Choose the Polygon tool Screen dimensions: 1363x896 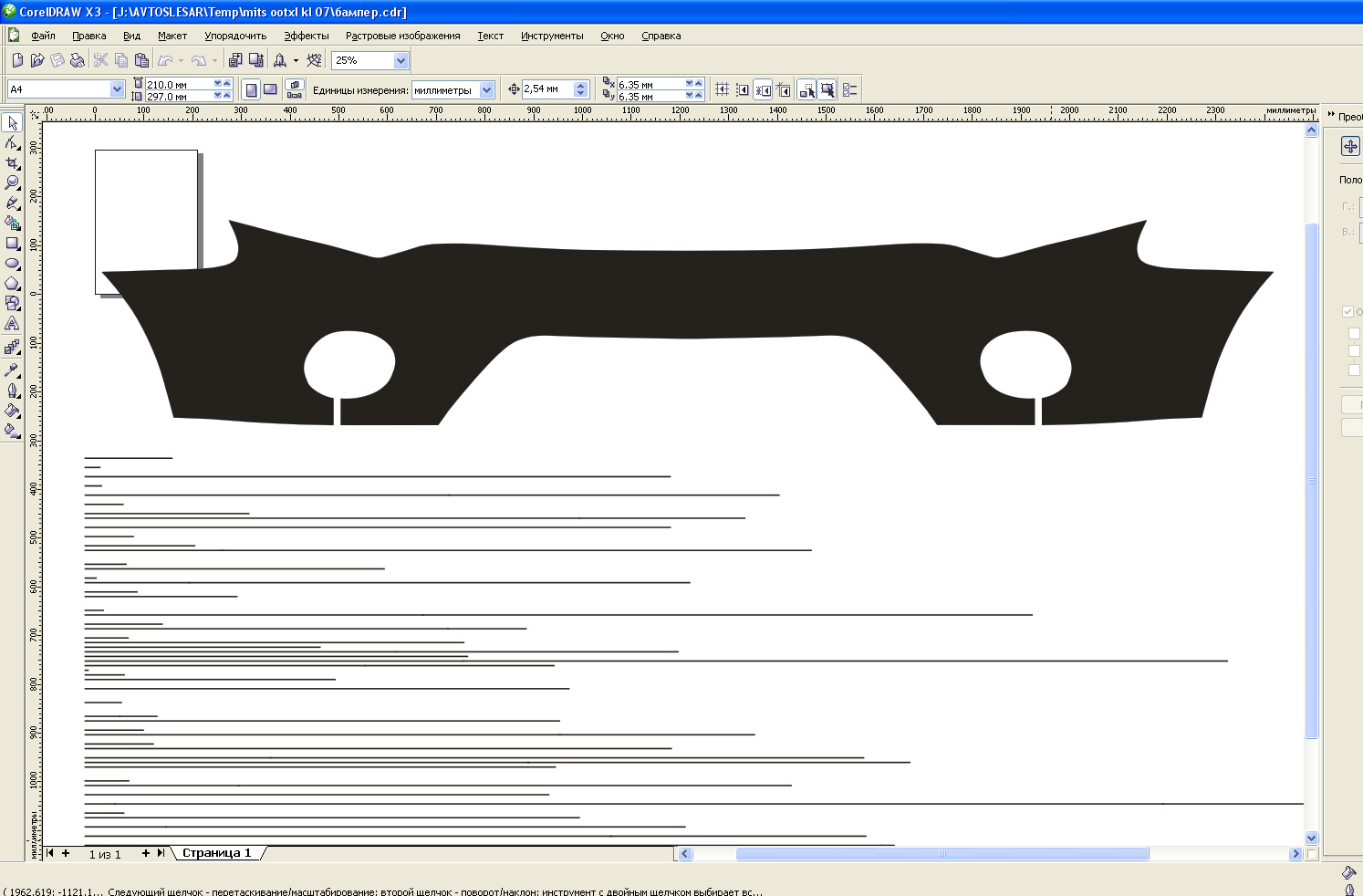(13, 284)
